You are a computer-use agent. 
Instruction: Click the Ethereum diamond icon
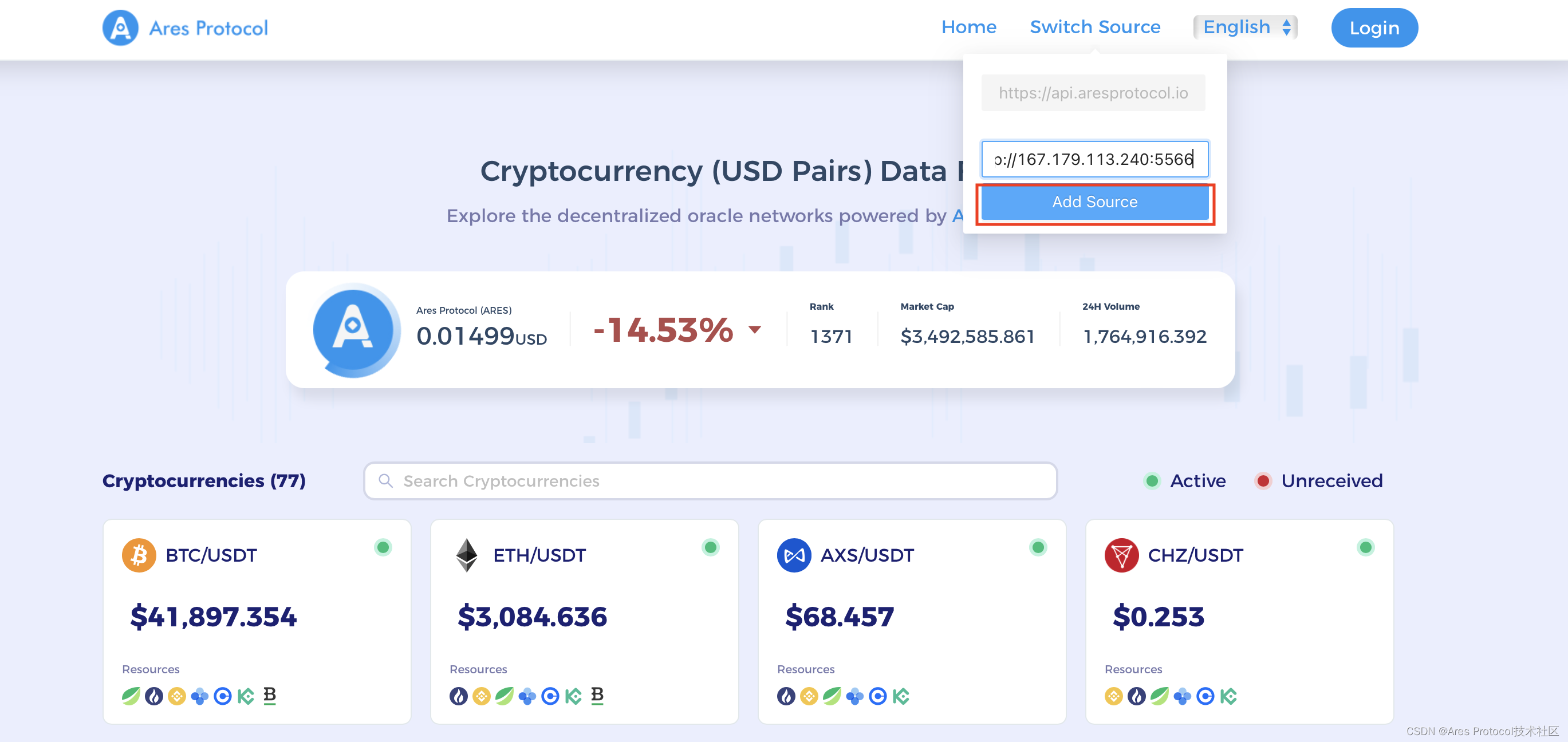[x=467, y=555]
